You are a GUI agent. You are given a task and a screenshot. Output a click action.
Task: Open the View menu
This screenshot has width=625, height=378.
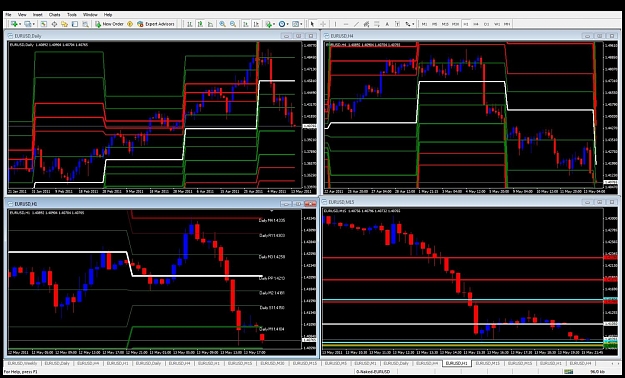coord(22,15)
